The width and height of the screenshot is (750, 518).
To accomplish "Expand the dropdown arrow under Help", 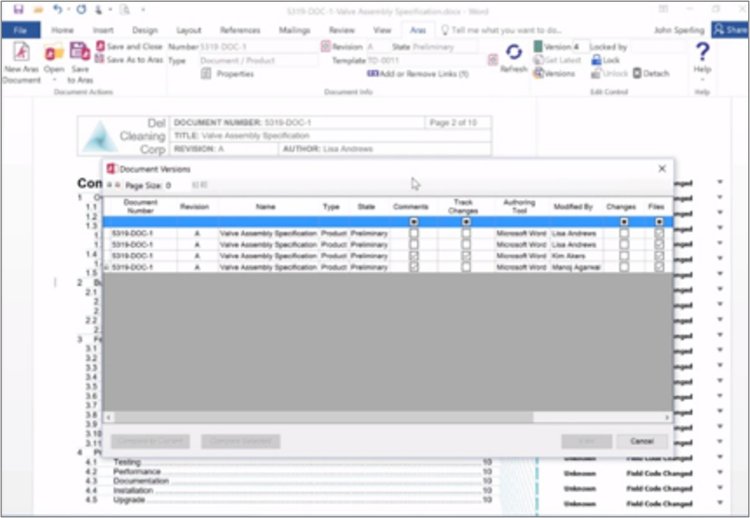I will pyautogui.click(x=702, y=79).
